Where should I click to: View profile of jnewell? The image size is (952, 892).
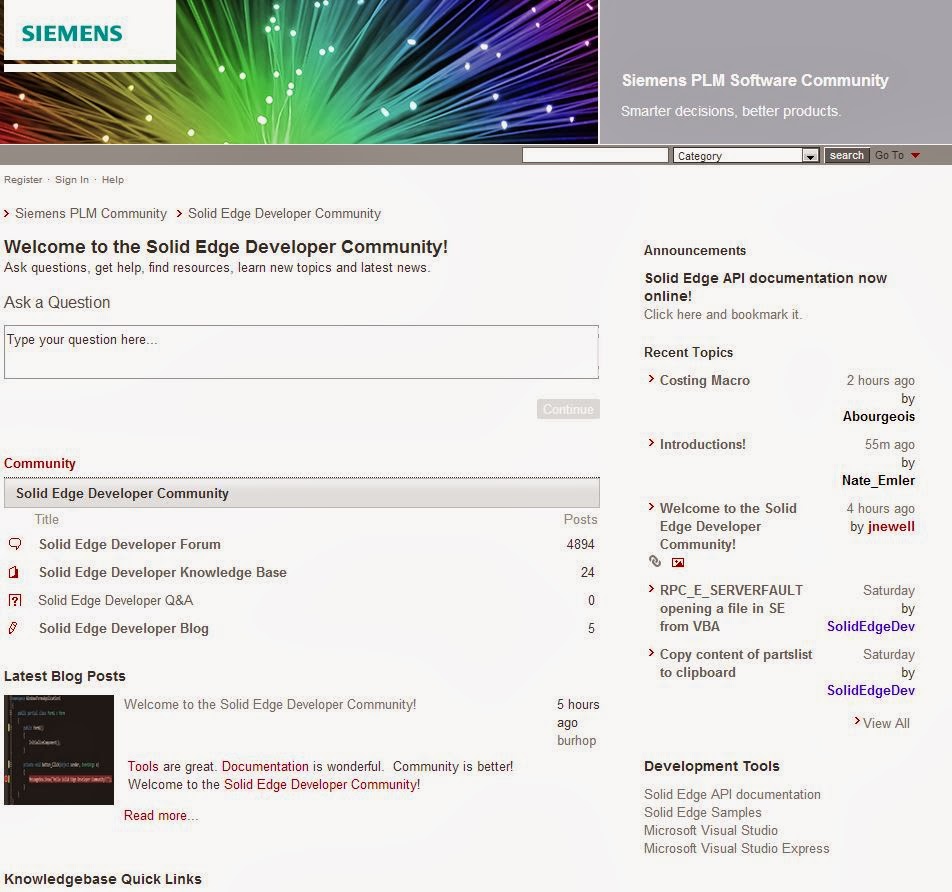tap(891, 526)
